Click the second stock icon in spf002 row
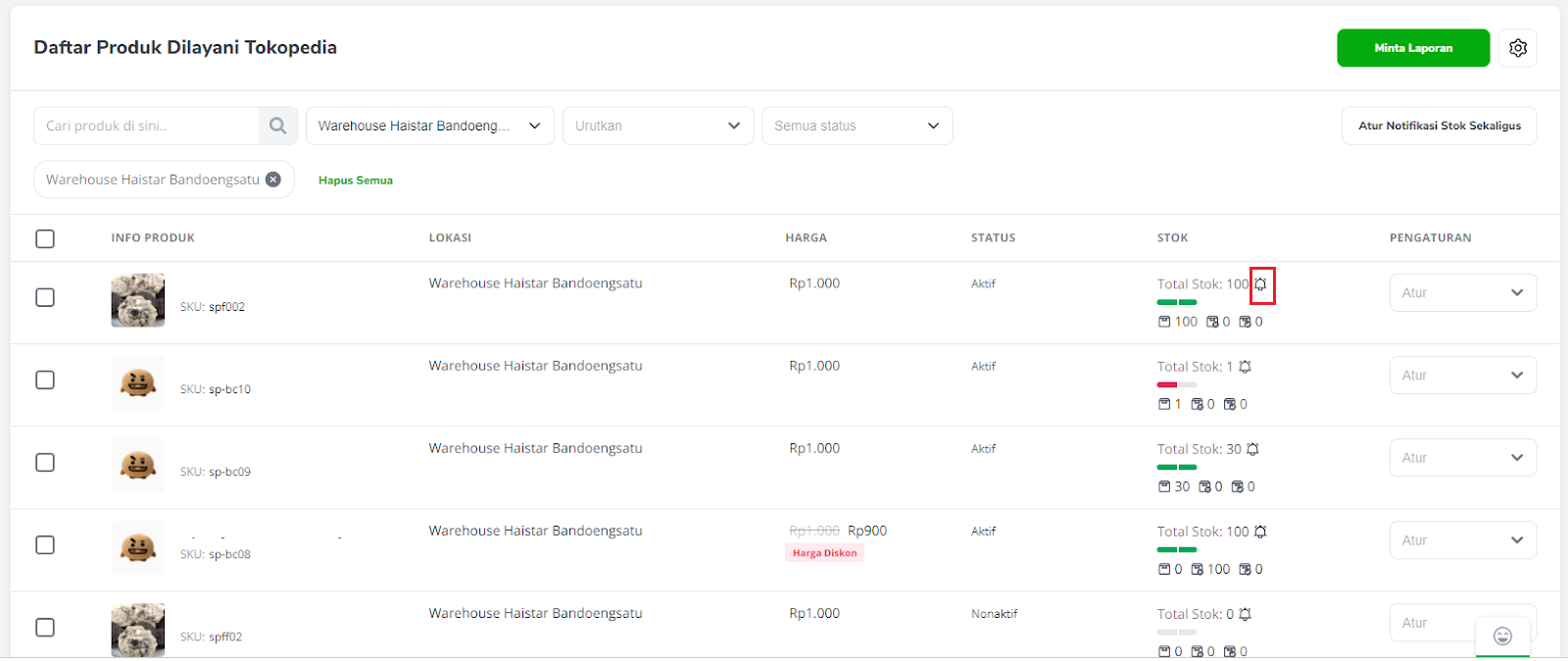 (x=1212, y=322)
